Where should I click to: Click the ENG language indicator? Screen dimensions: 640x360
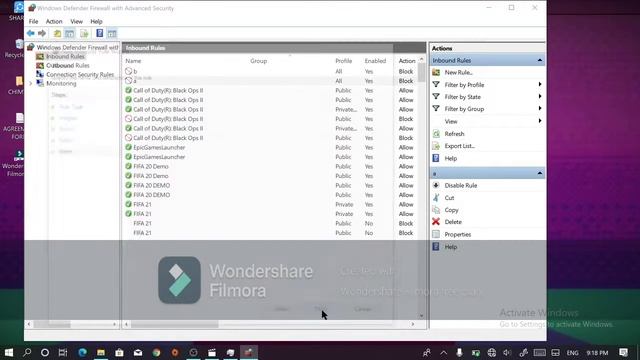tap(572, 353)
